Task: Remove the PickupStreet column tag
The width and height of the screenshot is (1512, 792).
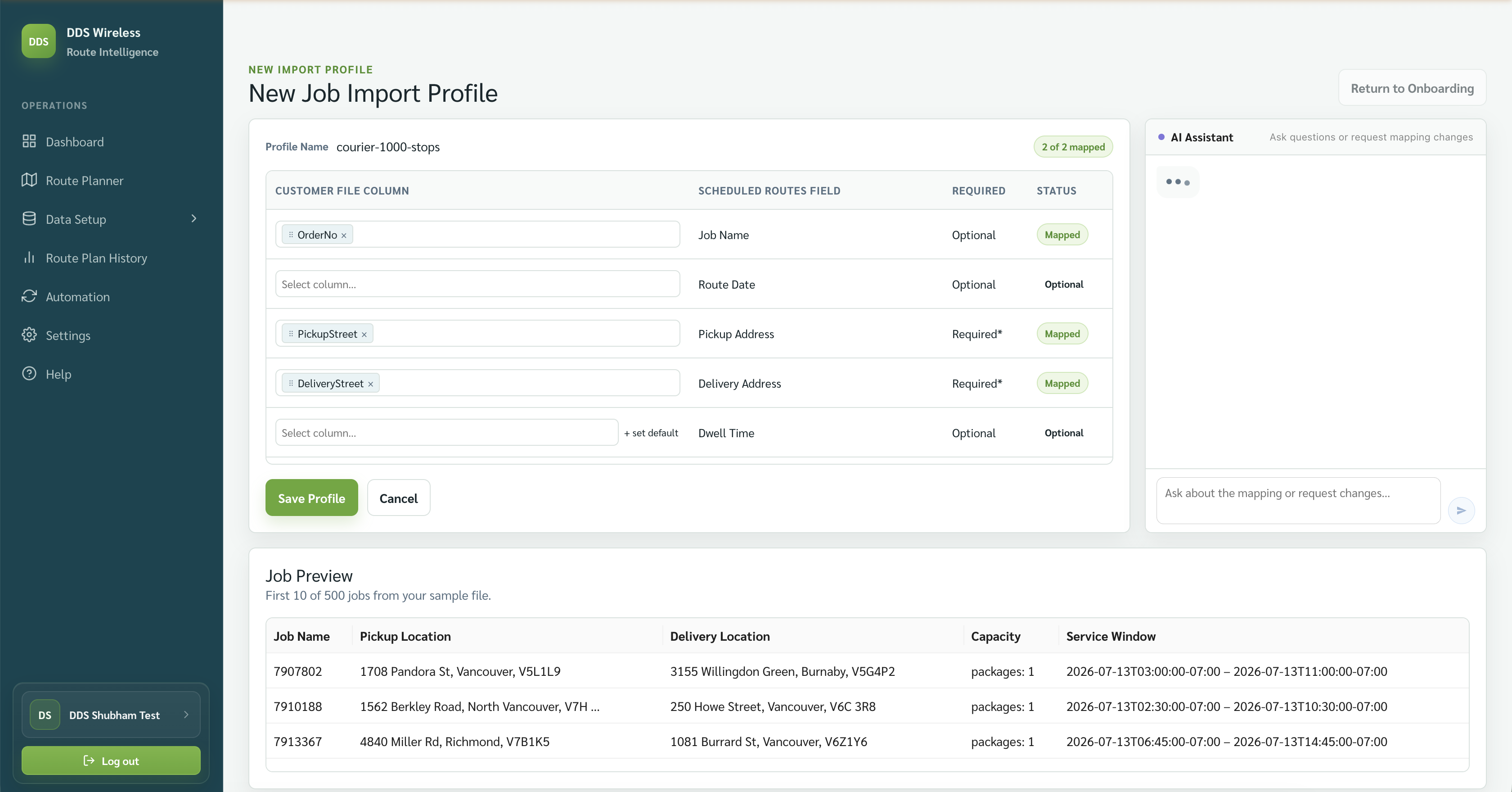Action: pos(364,335)
